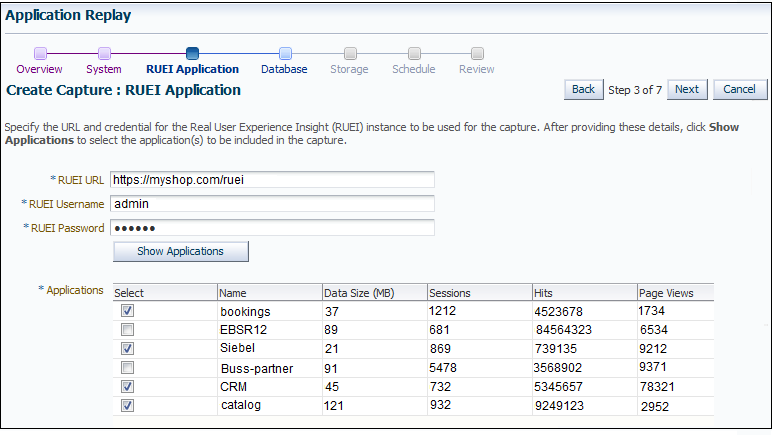Screen dimensions: 772x435
Task: Go back using the Back button
Action: click(x=583, y=90)
